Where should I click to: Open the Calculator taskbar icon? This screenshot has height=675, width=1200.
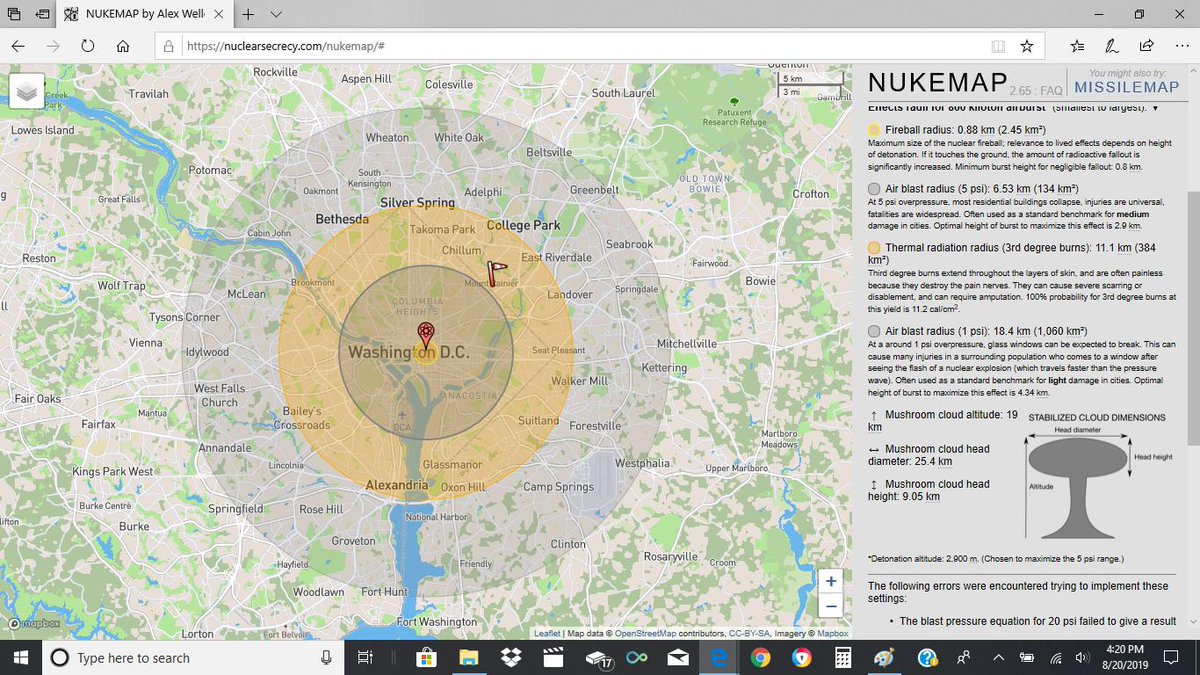click(x=843, y=658)
